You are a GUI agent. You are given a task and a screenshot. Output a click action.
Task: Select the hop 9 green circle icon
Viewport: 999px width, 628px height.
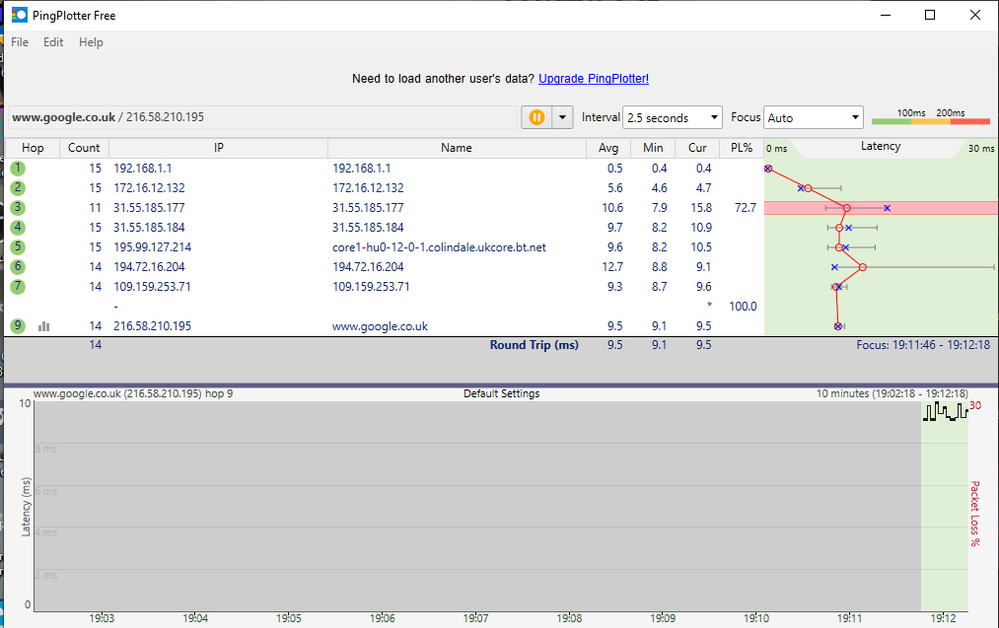coord(18,325)
